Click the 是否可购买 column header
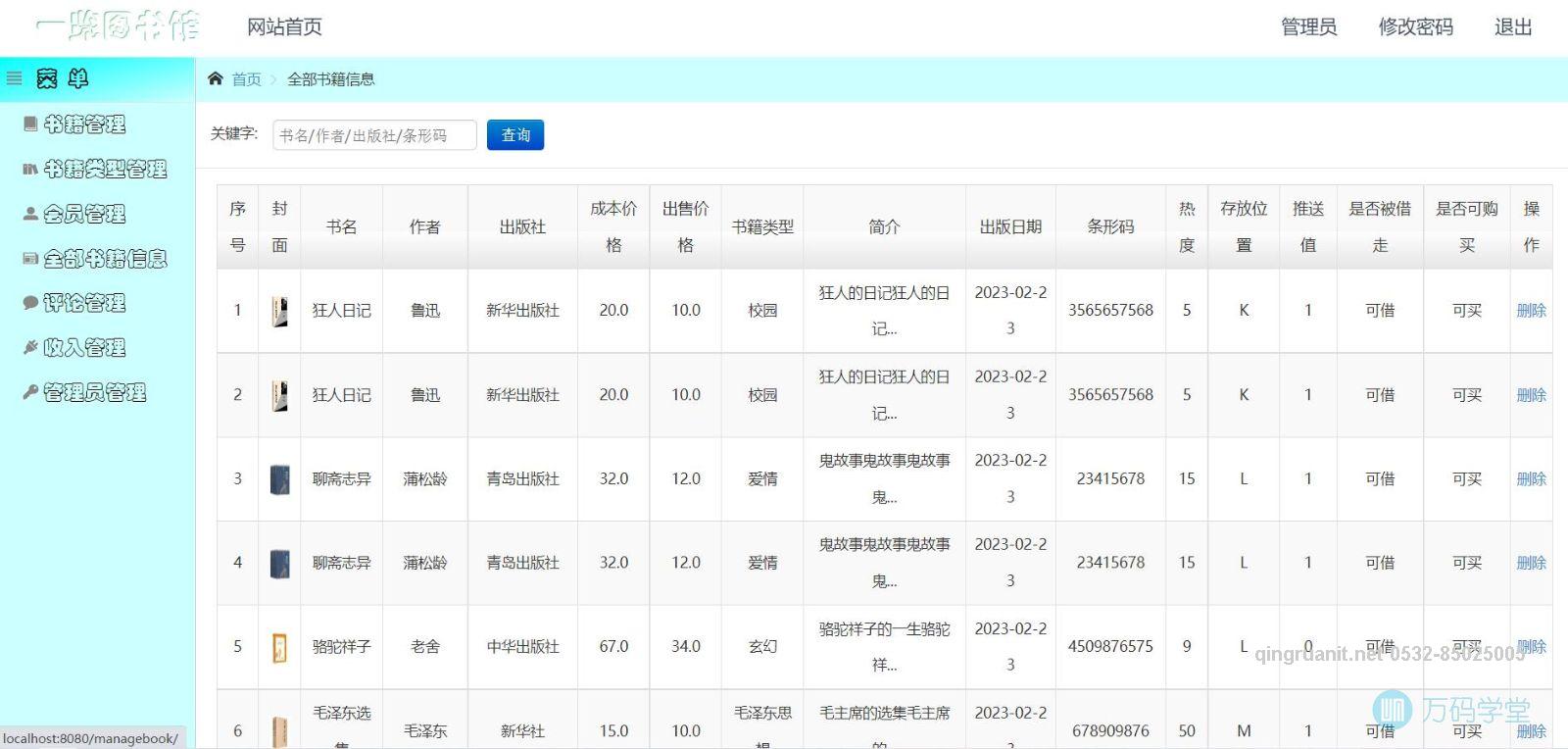This screenshot has width=1568, height=749. 1466,226
